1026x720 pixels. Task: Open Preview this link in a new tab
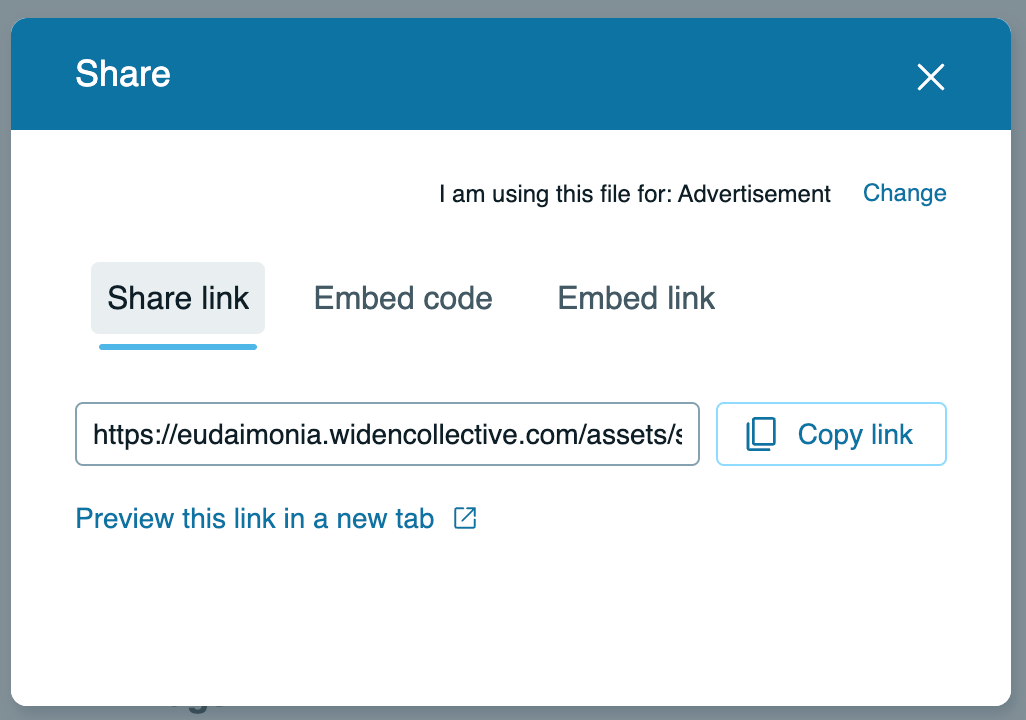point(255,519)
